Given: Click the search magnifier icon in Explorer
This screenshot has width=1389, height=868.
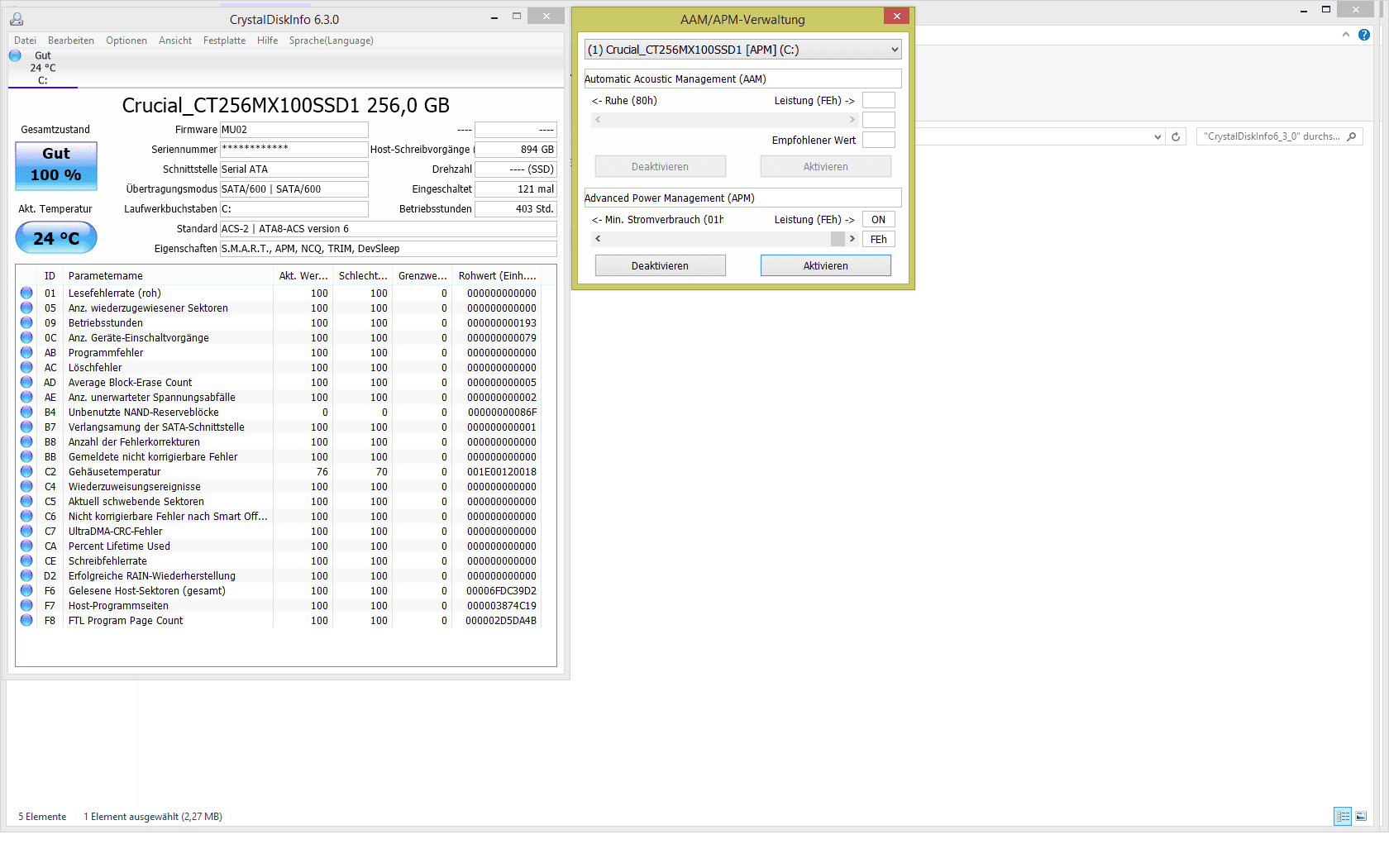Looking at the screenshot, I should coord(1352,136).
